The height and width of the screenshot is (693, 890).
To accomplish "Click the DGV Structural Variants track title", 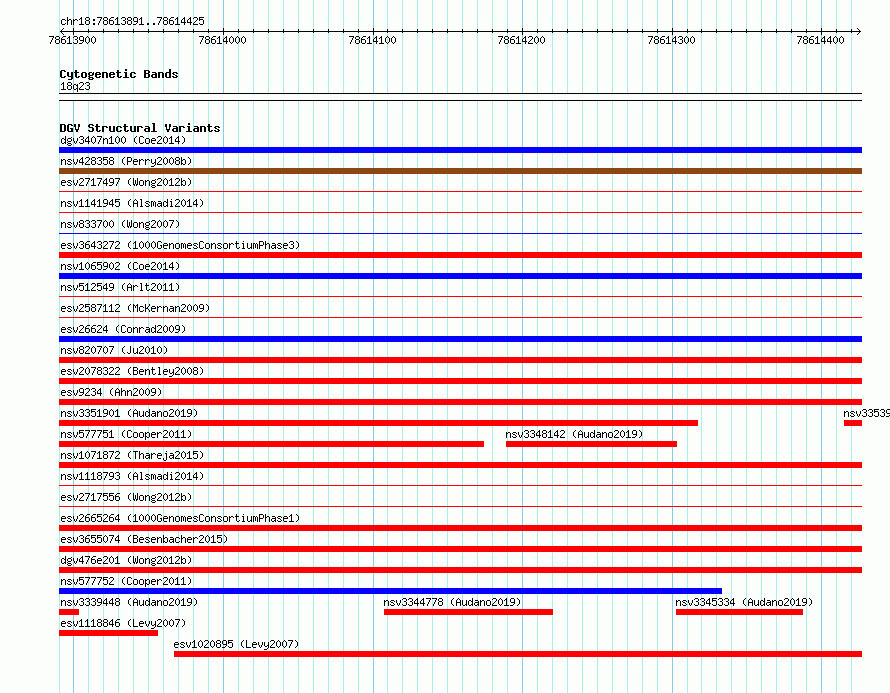I will tap(140, 128).
